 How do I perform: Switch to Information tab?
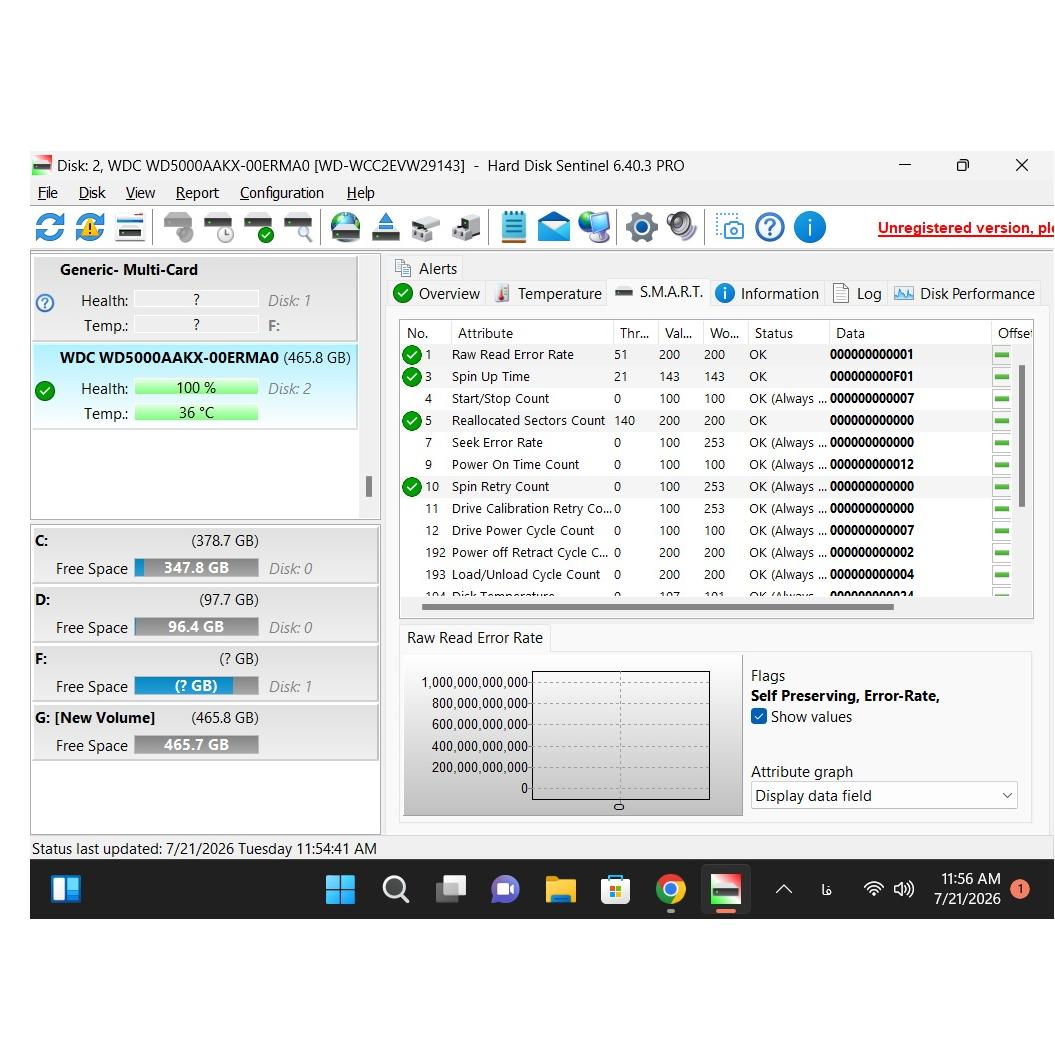click(x=767, y=293)
